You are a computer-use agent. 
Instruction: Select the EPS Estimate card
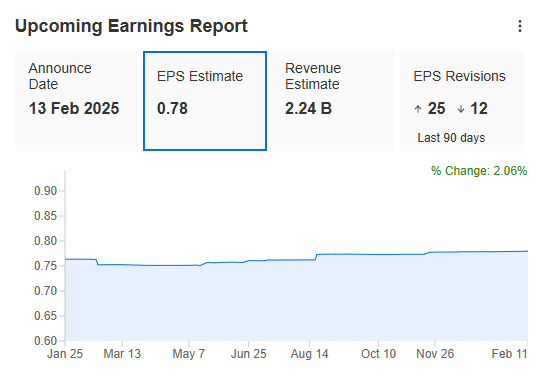(x=205, y=101)
